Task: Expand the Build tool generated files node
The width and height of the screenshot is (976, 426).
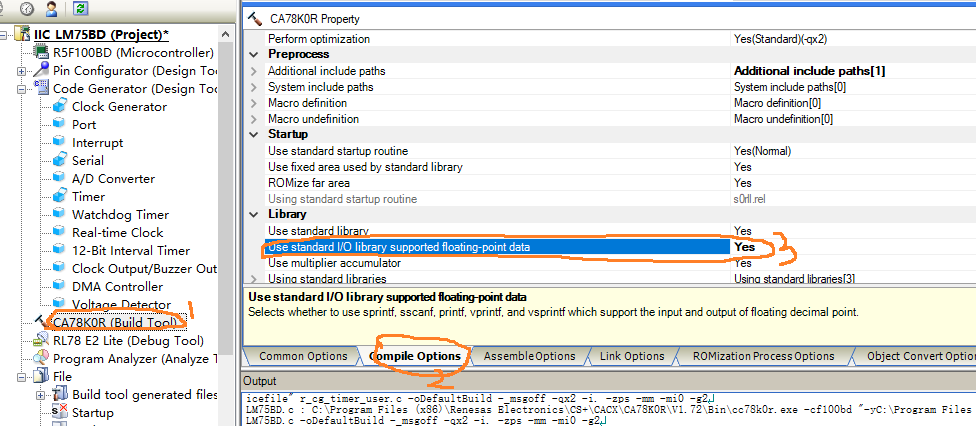Action: coord(40,395)
